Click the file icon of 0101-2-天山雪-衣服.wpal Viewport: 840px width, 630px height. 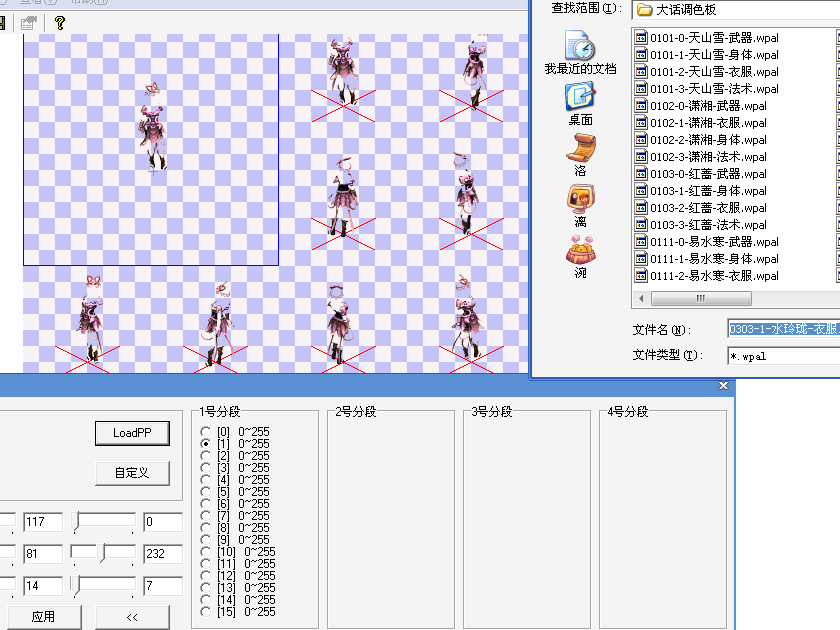[641, 72]
